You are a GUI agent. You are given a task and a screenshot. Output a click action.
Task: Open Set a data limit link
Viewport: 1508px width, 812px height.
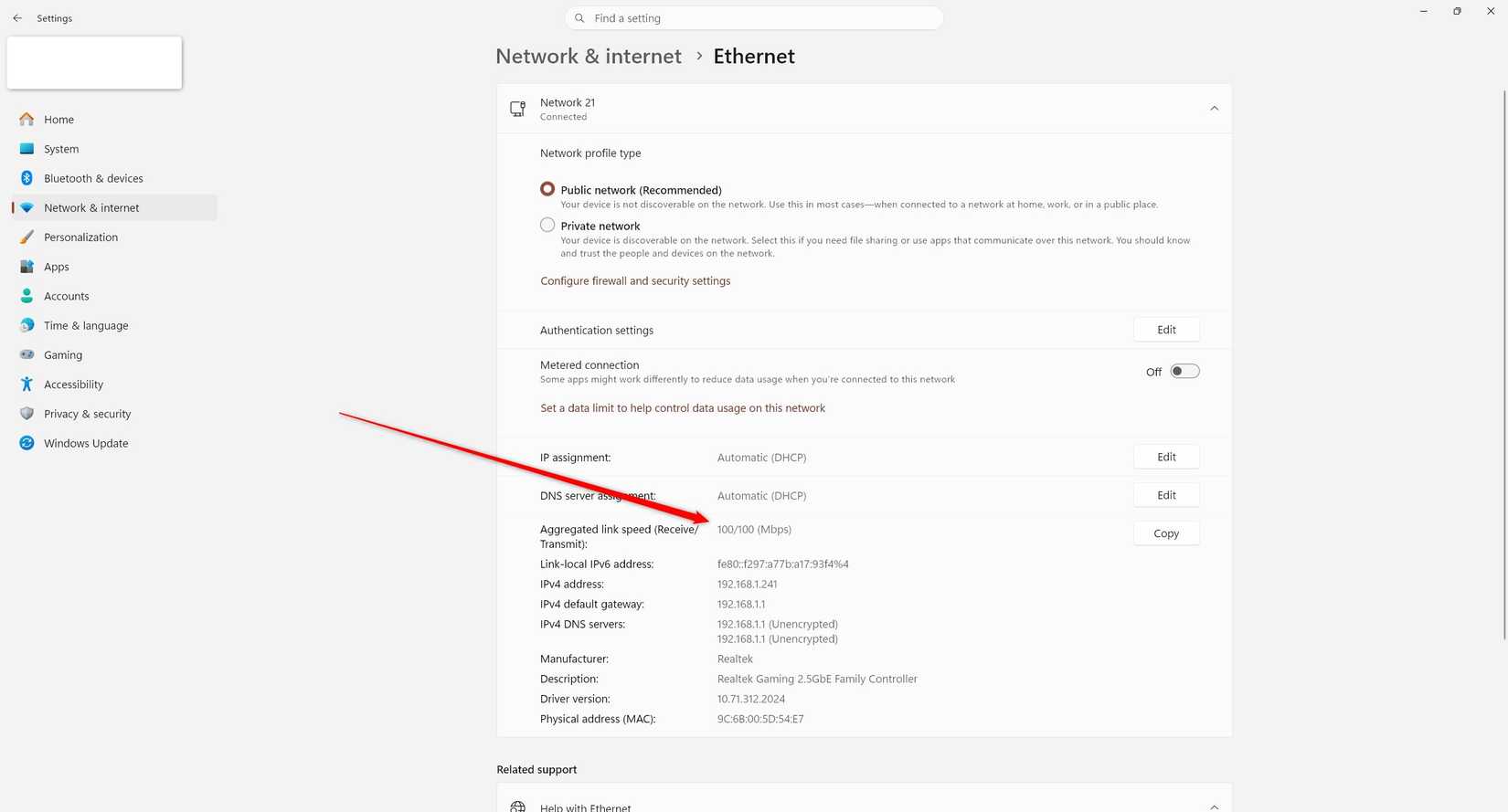click(682, 407)
